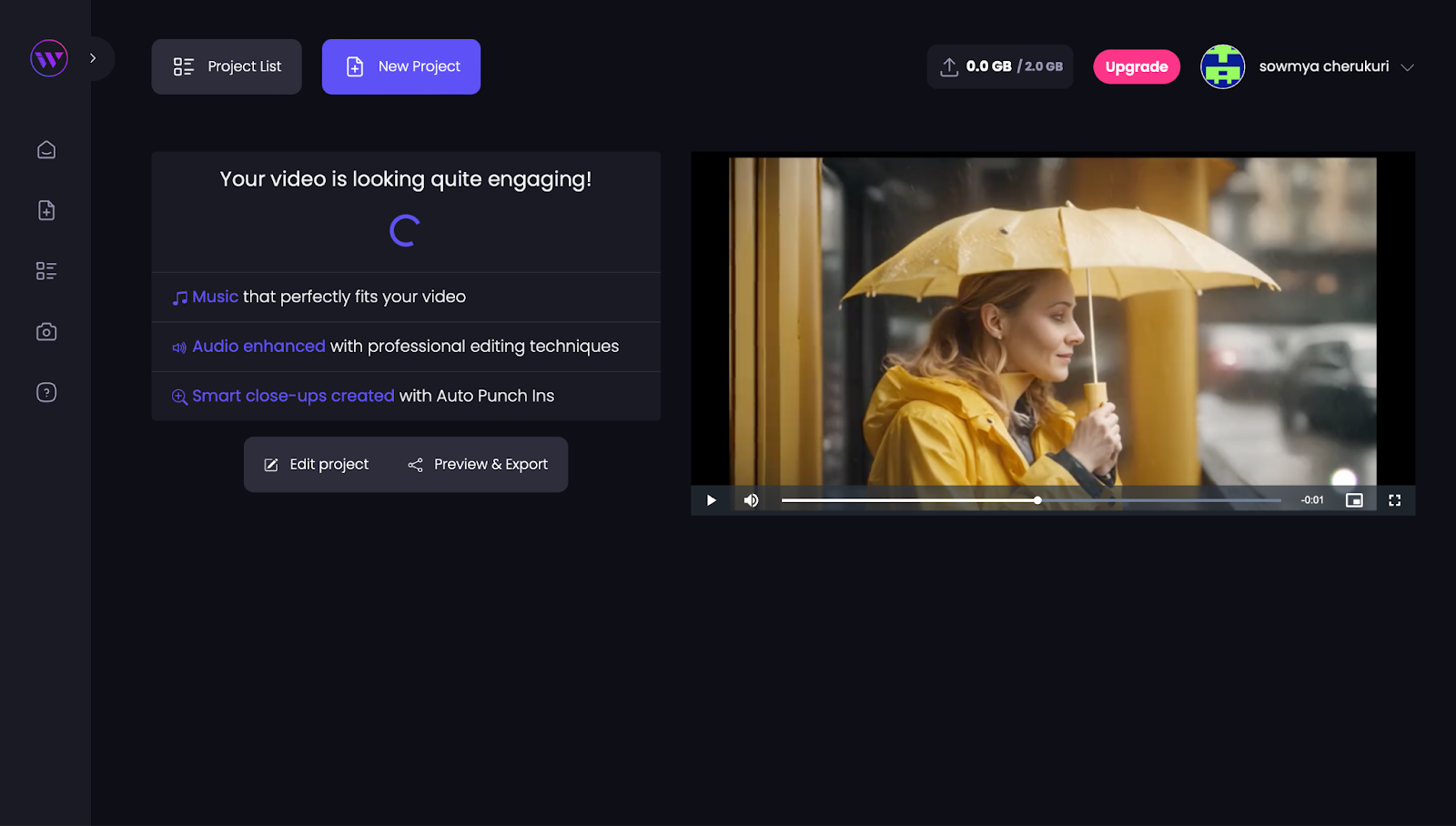Click the user avatar image

(x=1222, y=66)
